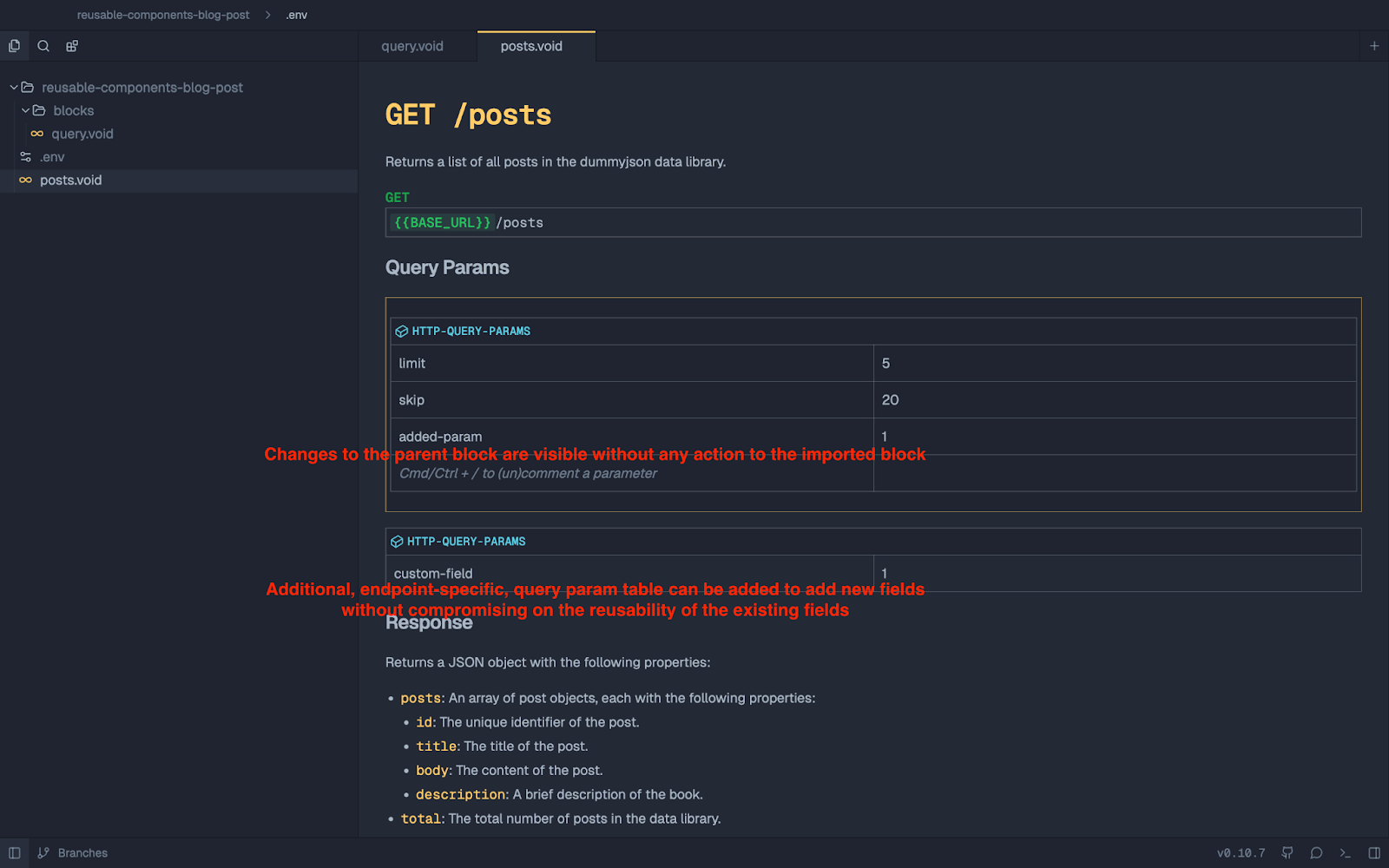
Task: Open the plugins/extensions blocks icon
Action: 72,46
